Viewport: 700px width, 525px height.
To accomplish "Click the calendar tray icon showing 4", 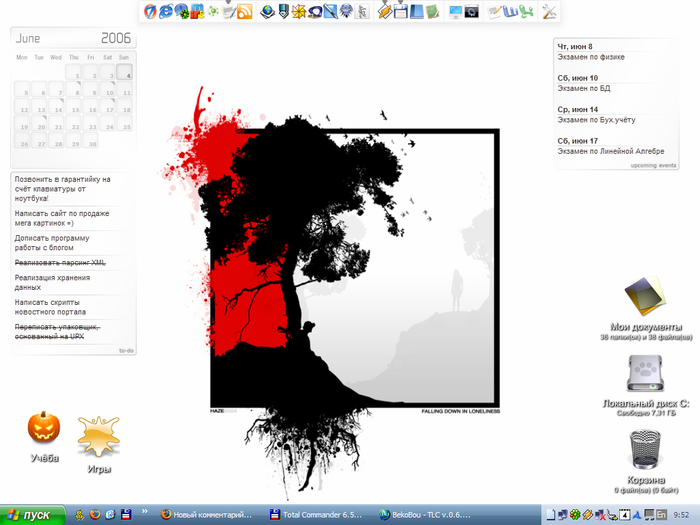I will point(625,515).
